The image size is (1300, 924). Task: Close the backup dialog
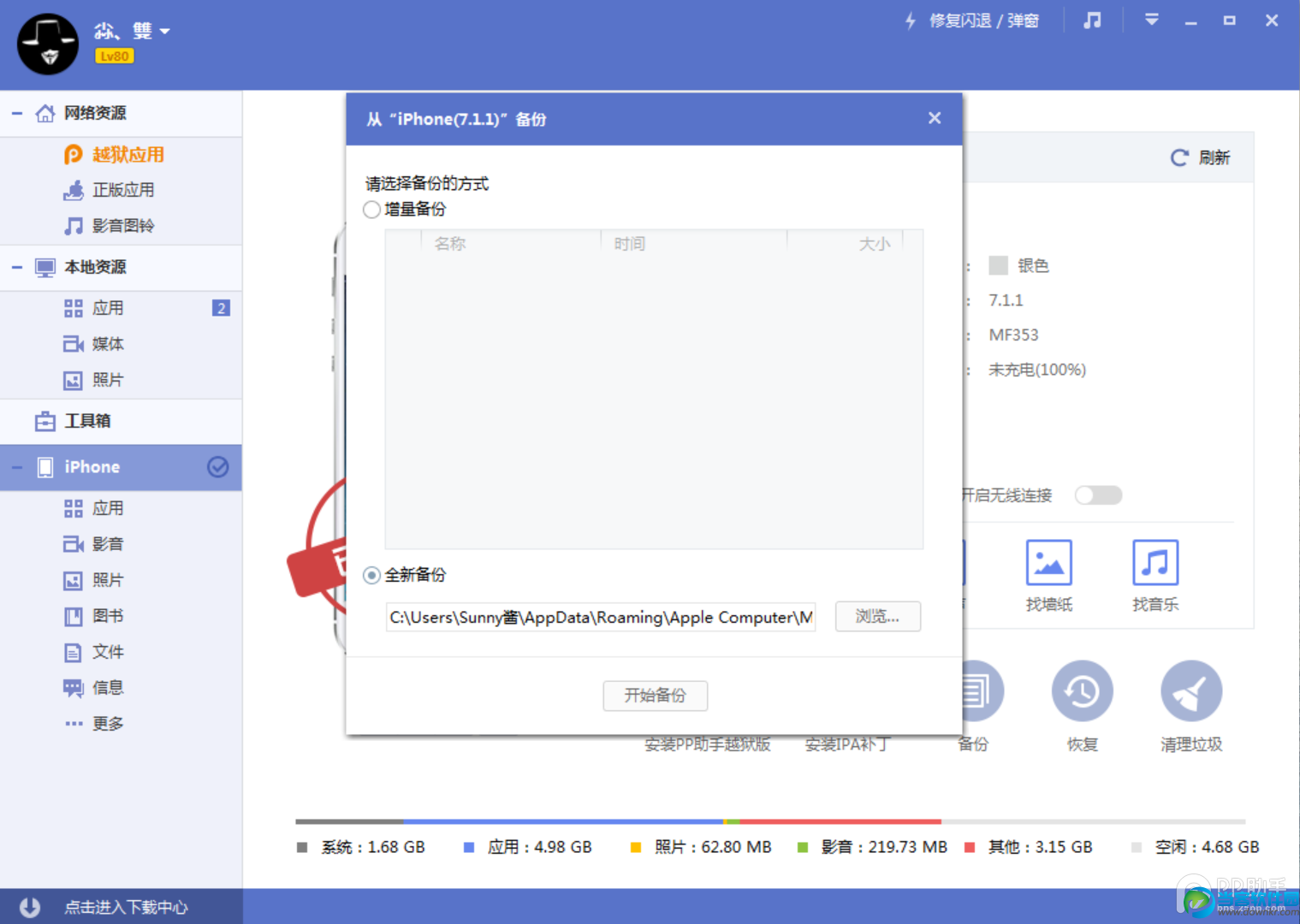point(935,118)
